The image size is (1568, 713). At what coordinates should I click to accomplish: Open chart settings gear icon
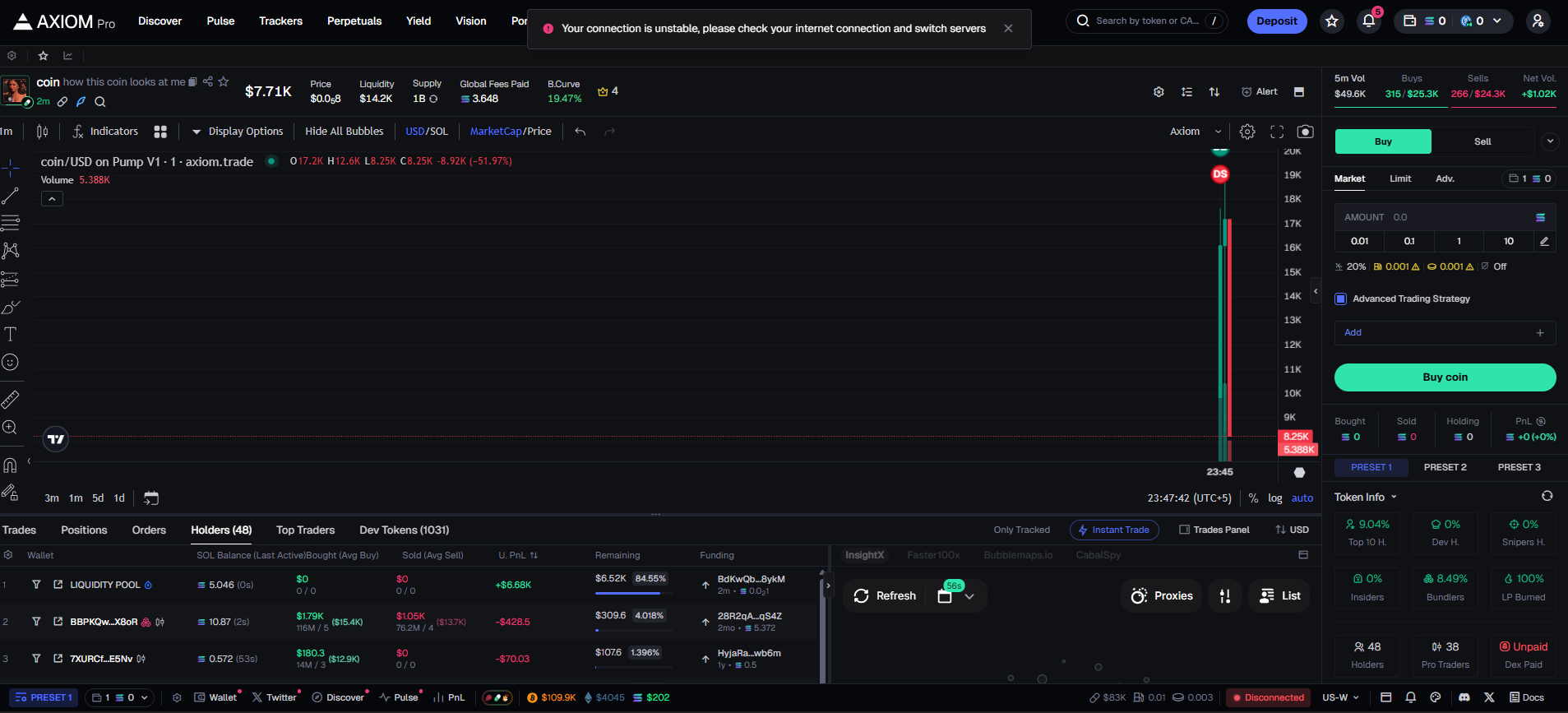pos(1247,132)
